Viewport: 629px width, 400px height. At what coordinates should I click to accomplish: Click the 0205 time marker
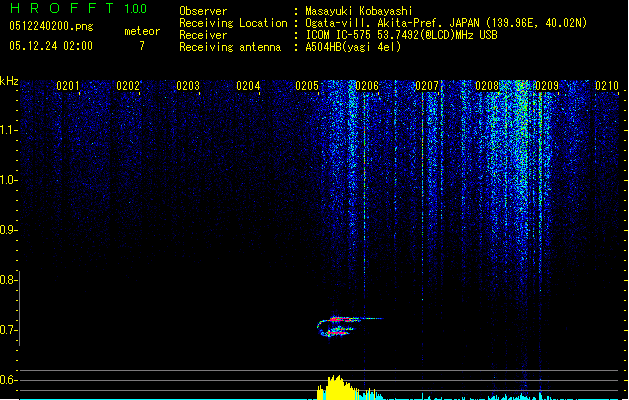(307, 85)
